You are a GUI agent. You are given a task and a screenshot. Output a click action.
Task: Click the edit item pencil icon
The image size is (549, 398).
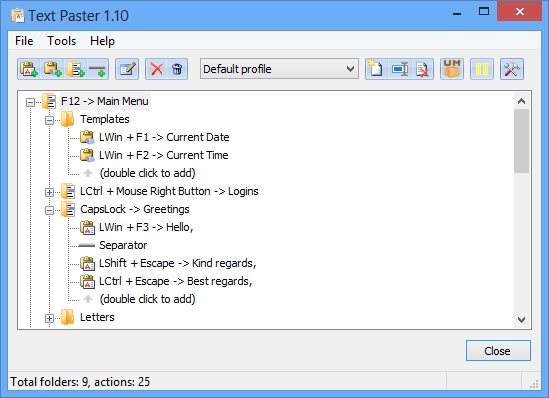click(127, 69)
